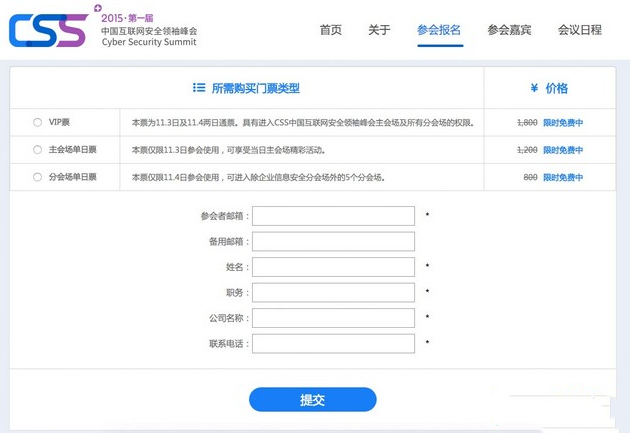Open the 首页 navigation tab

(330, 30)
